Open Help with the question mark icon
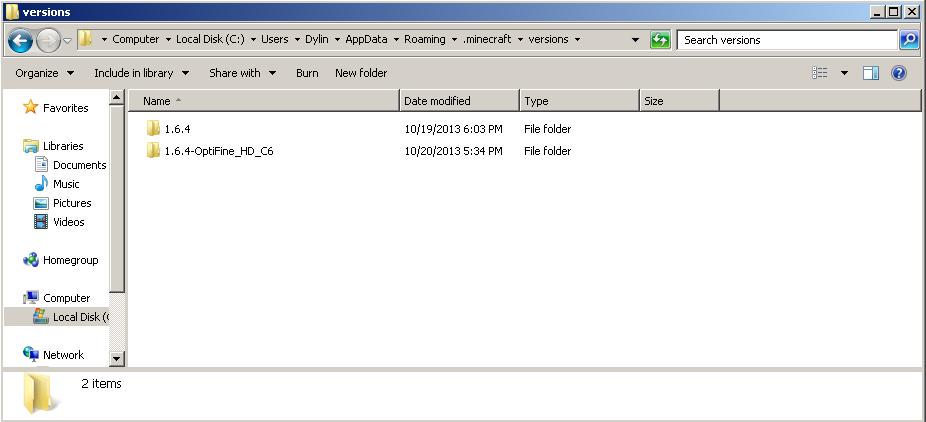This screenshot has width=926, height=422. point(898,73)
